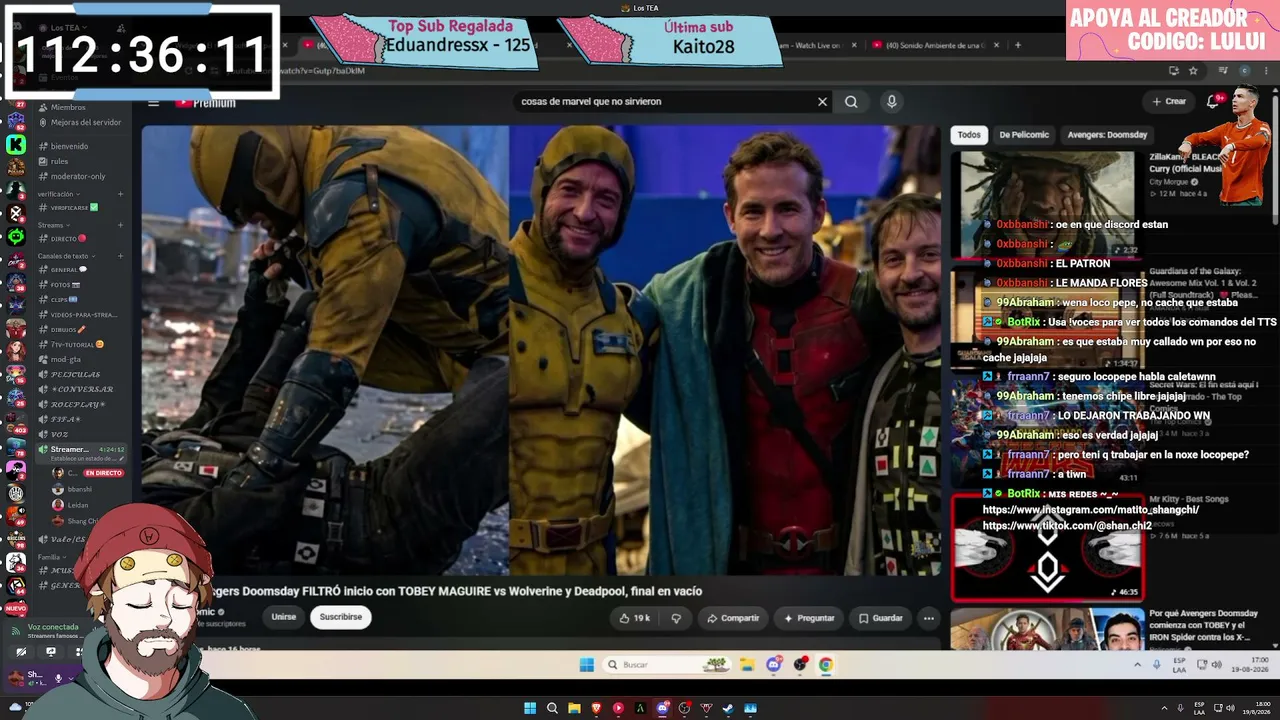Viewport: 1280px width, 720px height.
Task: Click the inner taskbar Buscar search box
Action: 667,665
